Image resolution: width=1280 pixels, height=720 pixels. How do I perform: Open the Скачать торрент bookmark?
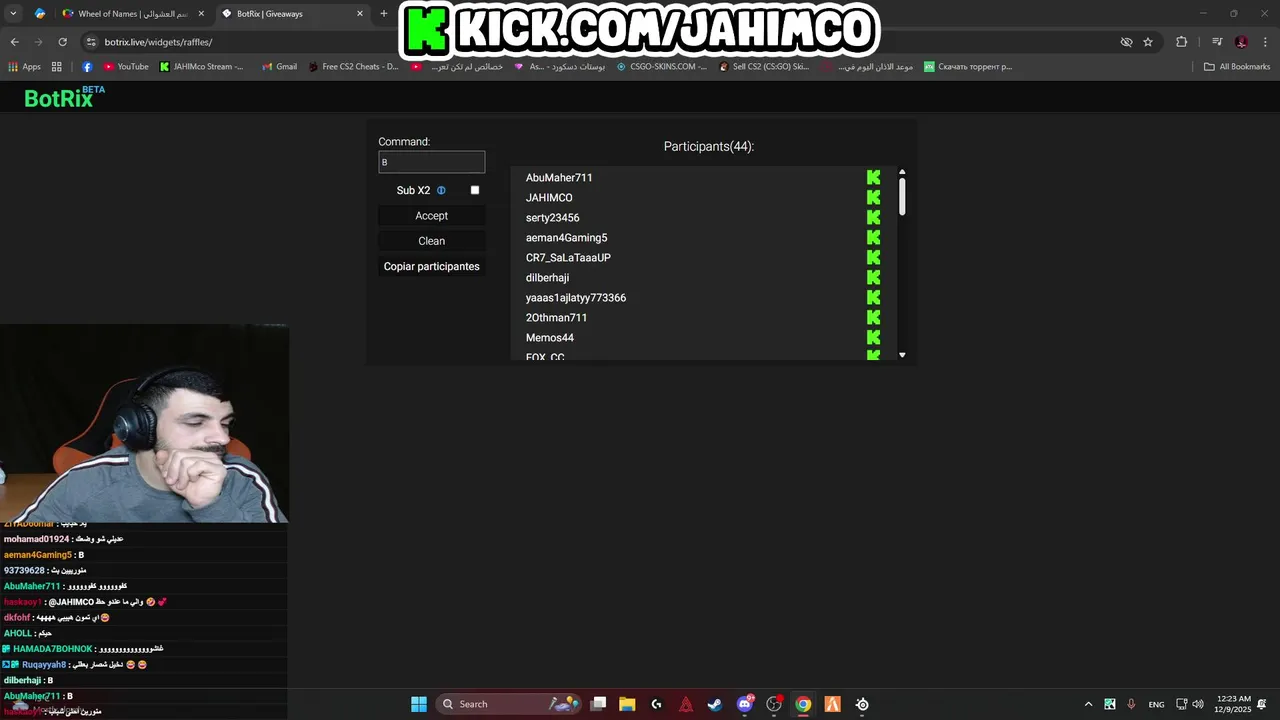[x=968, y=67]
